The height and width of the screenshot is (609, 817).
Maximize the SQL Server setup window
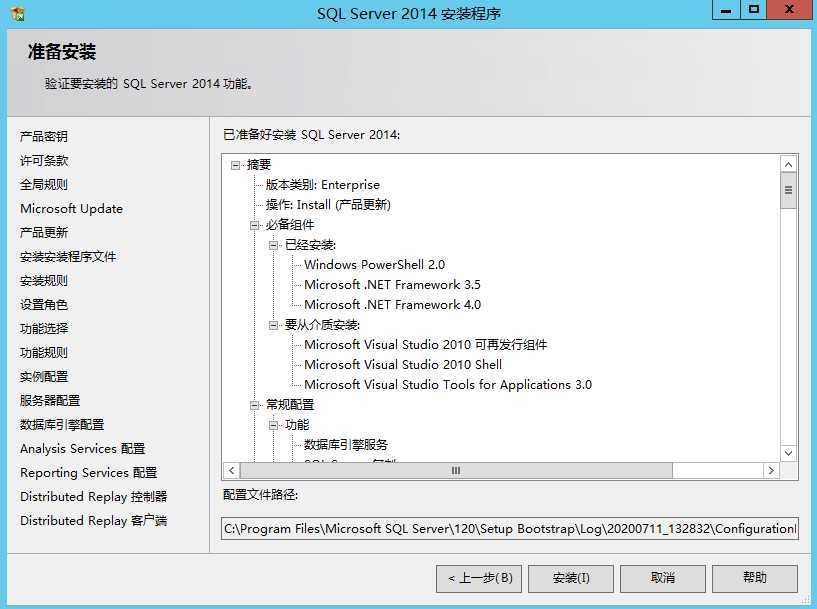tap(753, 10)
